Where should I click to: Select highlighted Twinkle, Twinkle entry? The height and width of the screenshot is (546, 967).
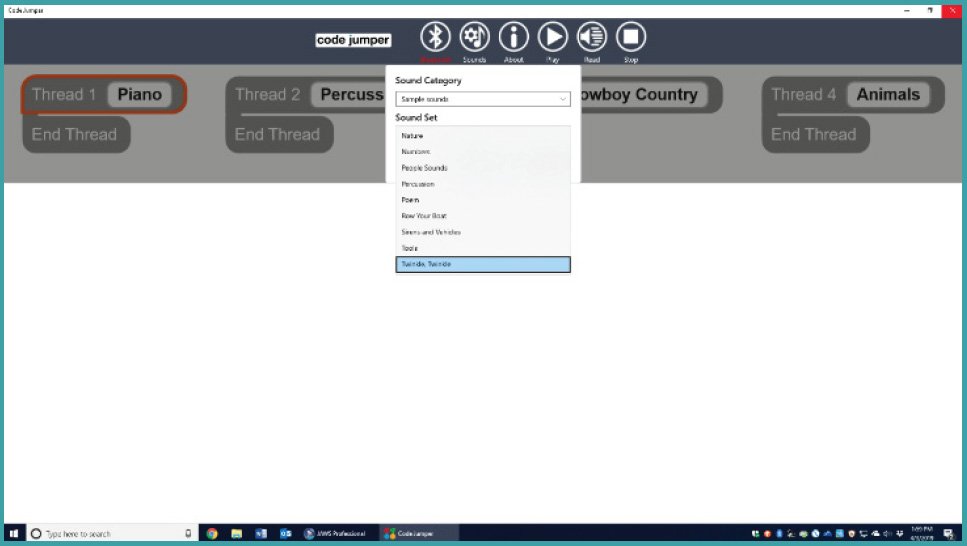point(483,264)
